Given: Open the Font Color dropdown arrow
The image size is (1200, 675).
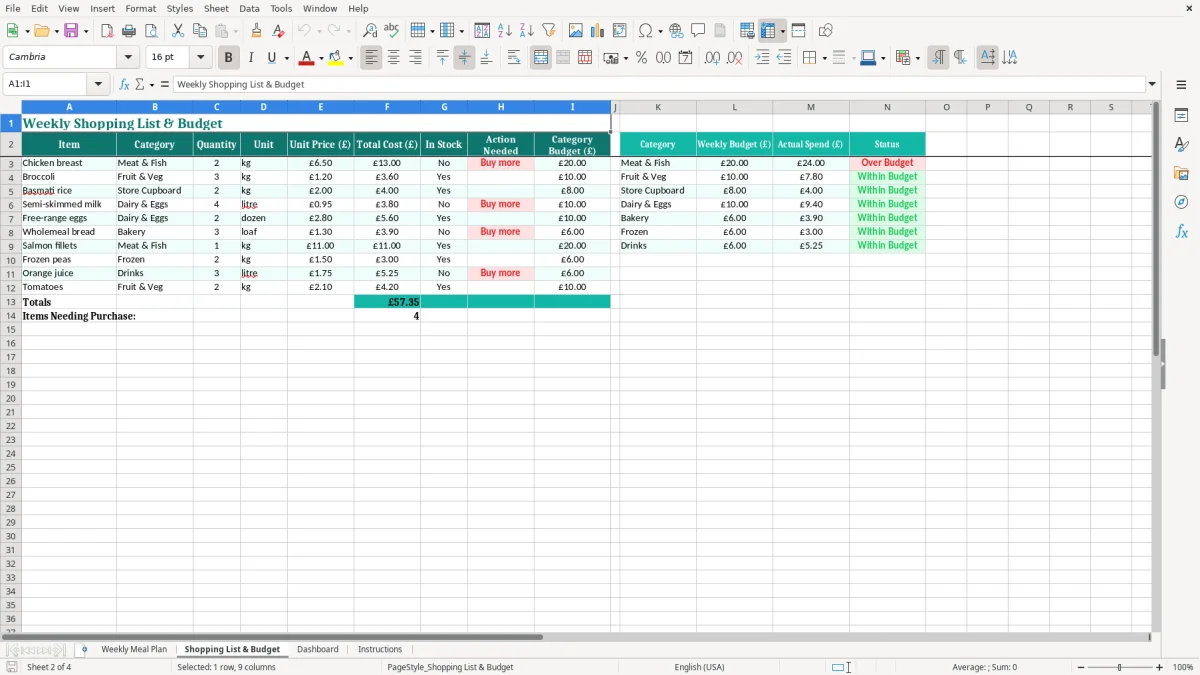Looking at the screenshot, I should coord(321,58).
